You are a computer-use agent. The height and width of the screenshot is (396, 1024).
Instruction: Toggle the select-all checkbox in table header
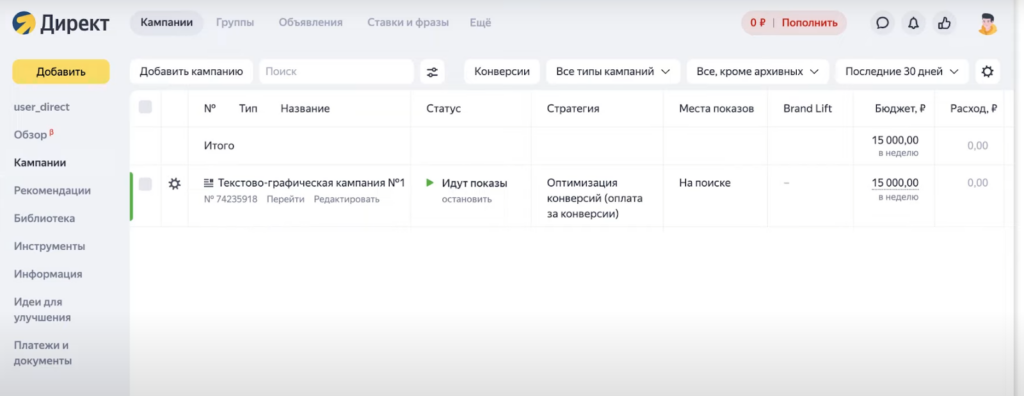[146, 107]
